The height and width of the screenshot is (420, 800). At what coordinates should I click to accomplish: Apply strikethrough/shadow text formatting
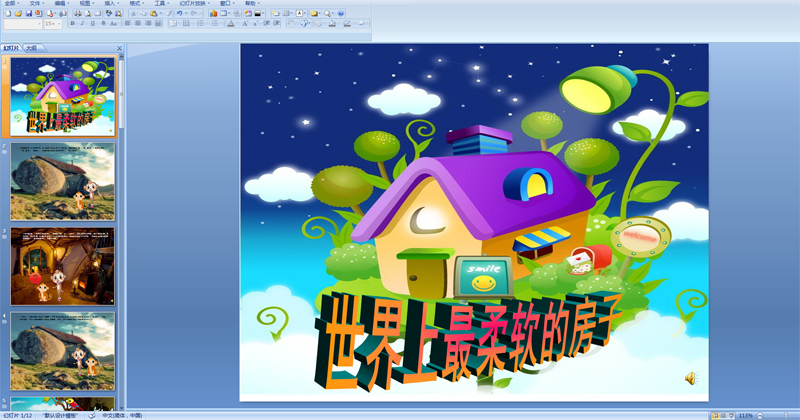(x=104, y=23)
